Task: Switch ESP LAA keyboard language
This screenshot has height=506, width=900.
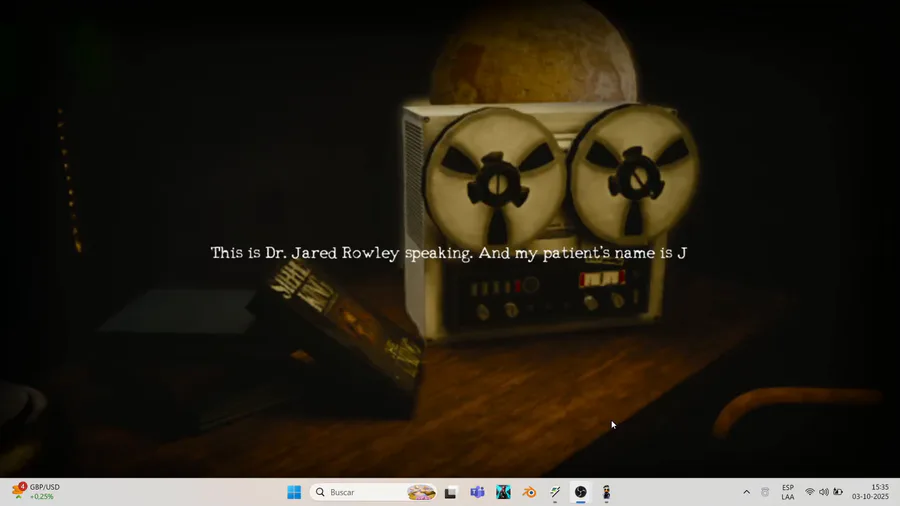Action: (x=788, y=492)
